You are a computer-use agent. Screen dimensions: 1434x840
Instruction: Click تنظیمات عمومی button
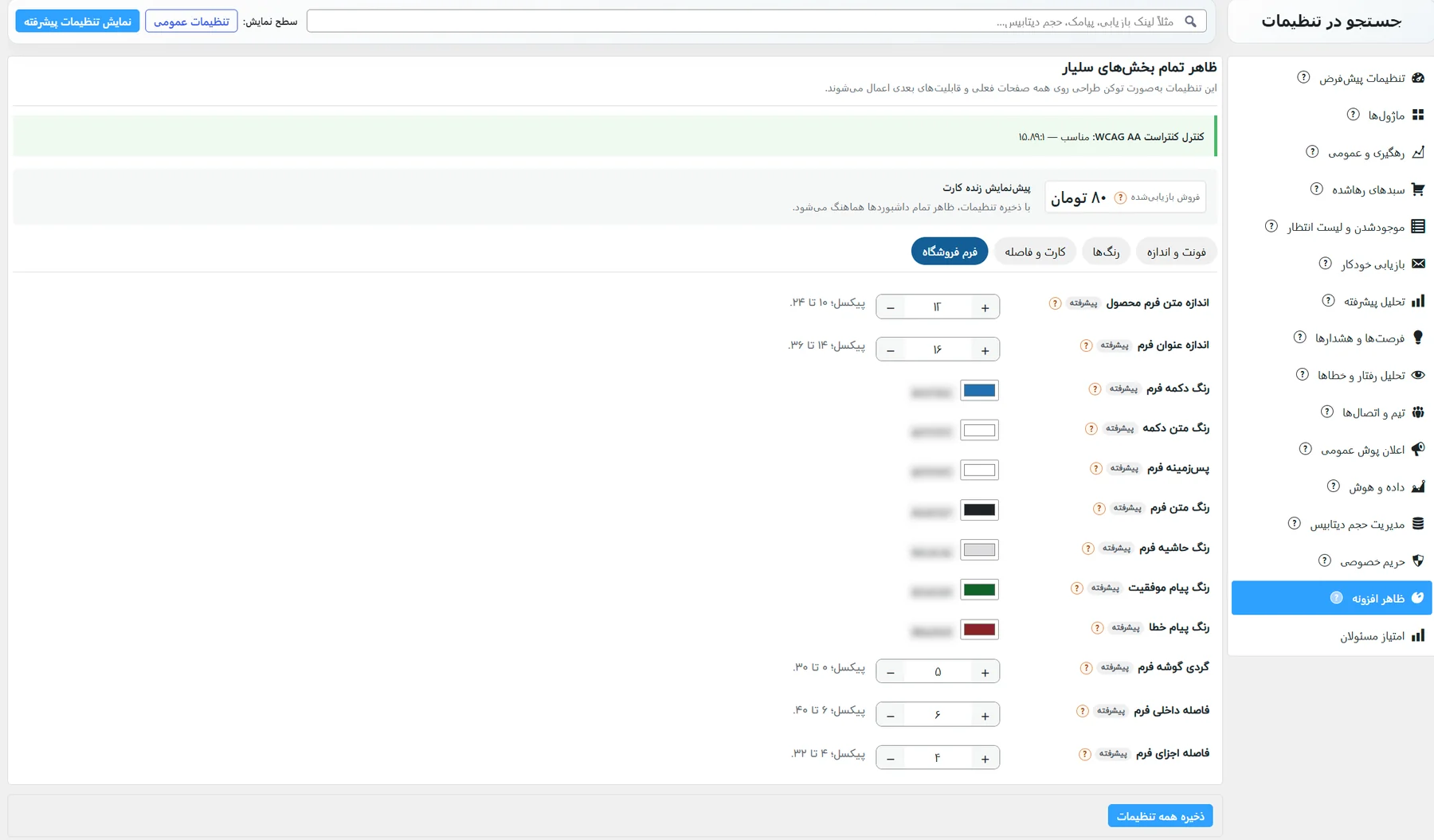[x=191, y=21]
